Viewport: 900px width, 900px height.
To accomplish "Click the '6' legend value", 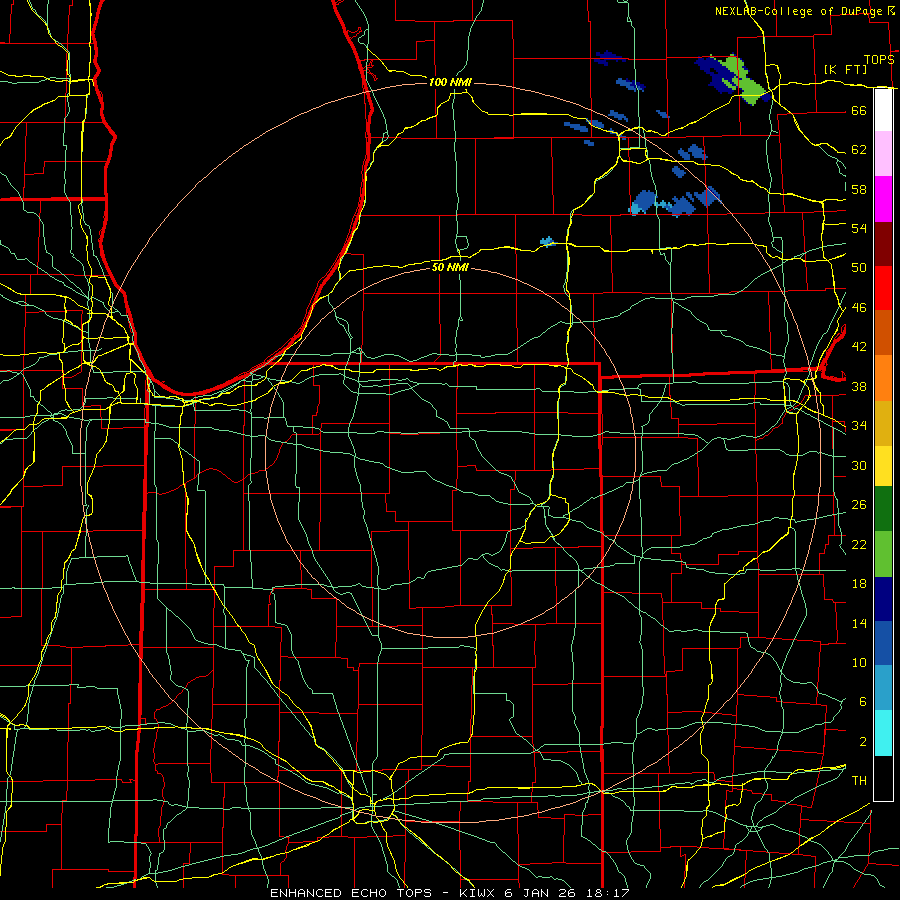I will click(x=862, y=702).
